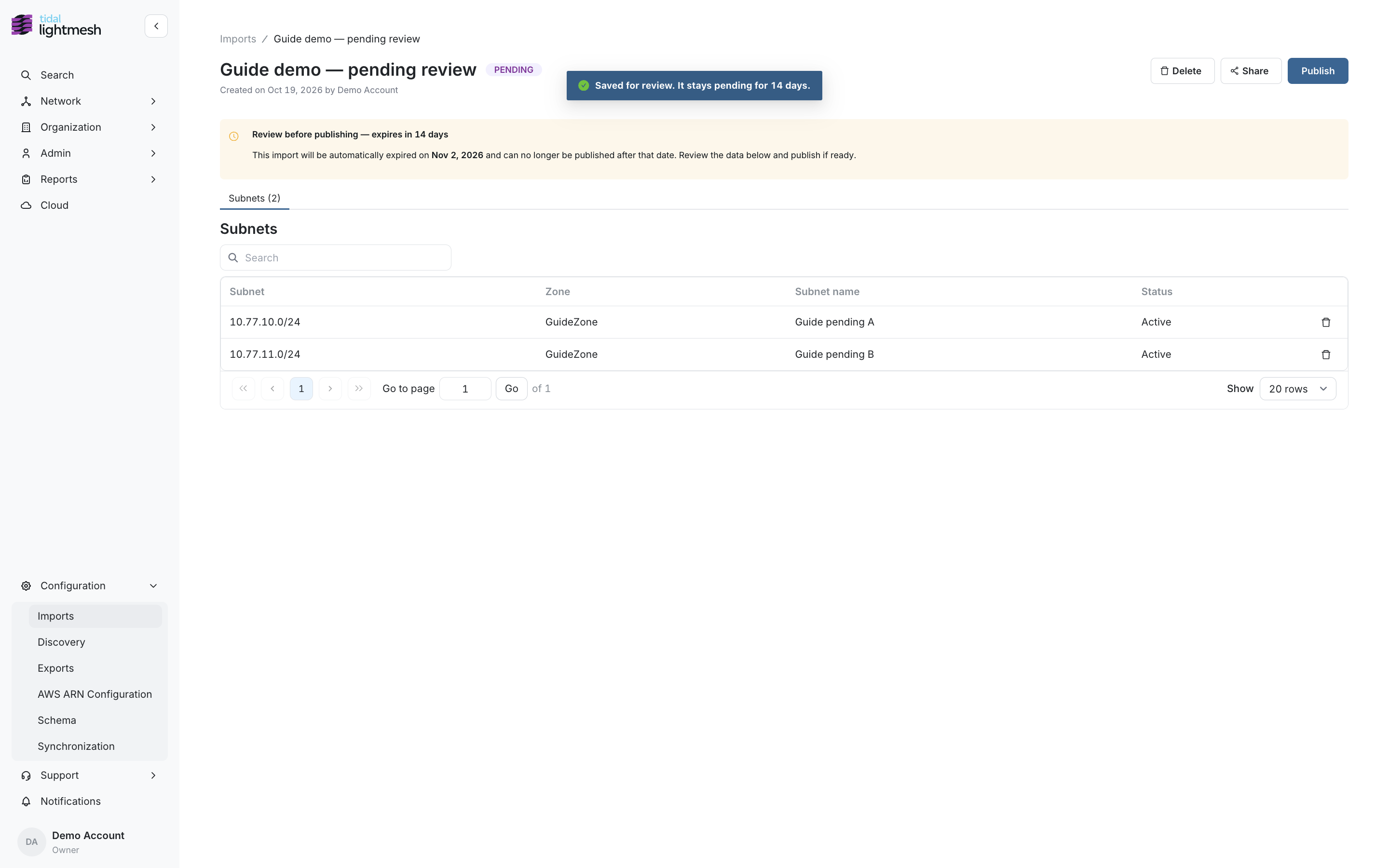Click the Share button
1389x868 pixels.
1250,70
